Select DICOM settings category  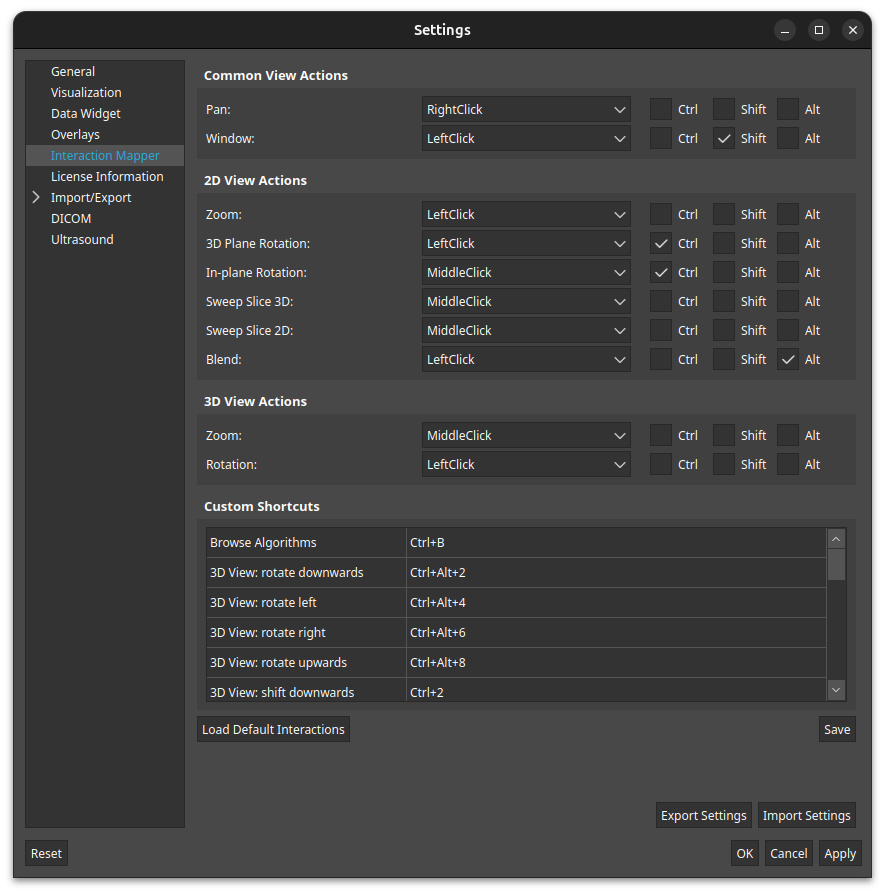[x=105, y=218]
